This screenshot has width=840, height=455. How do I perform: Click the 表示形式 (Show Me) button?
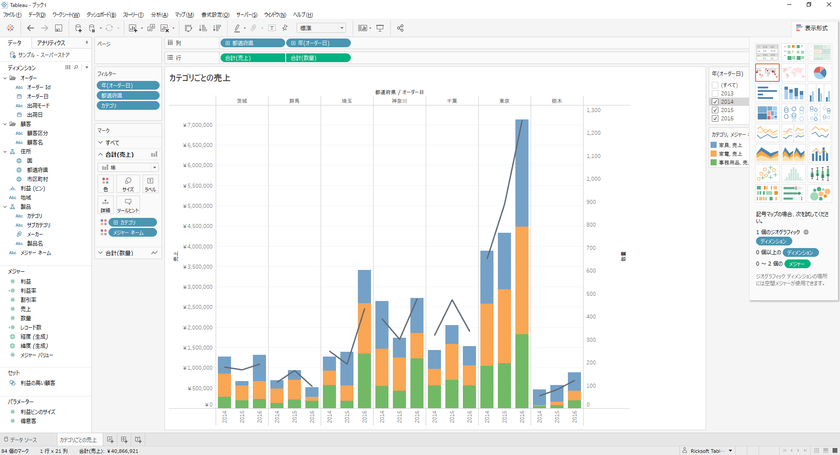812,28
